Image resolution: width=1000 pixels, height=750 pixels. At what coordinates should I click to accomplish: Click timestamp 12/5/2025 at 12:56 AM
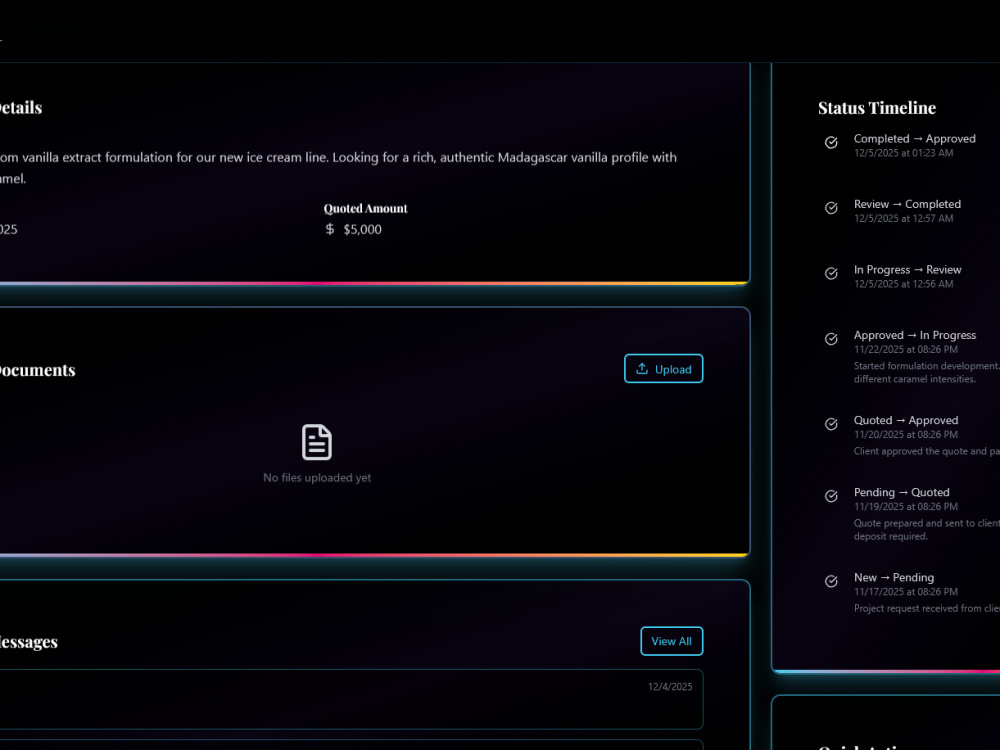[x=904, y=284]
